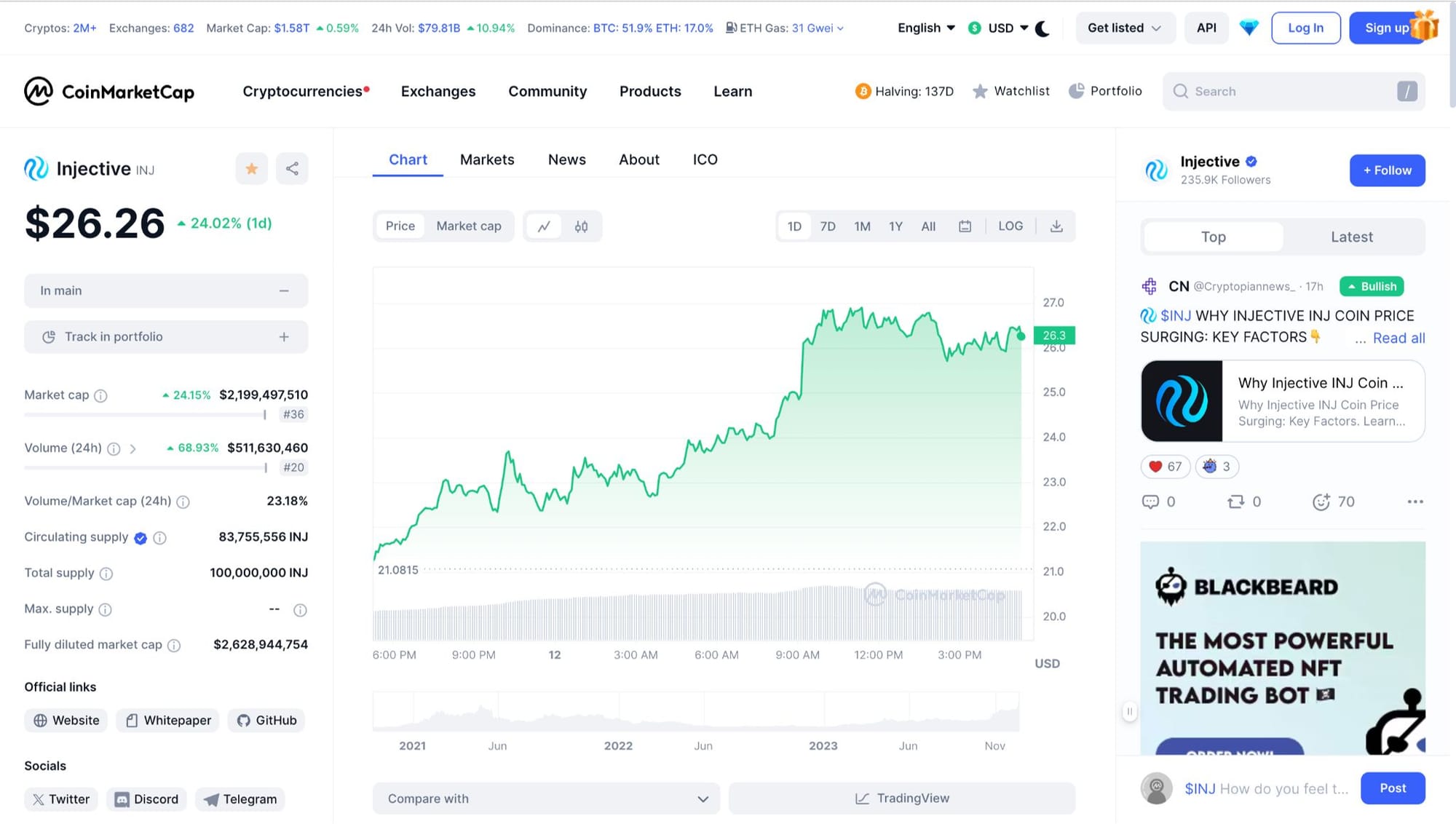Click the share icon beside Injective title
Viewport: 1456px width, 824px height.
pos(292,169)
